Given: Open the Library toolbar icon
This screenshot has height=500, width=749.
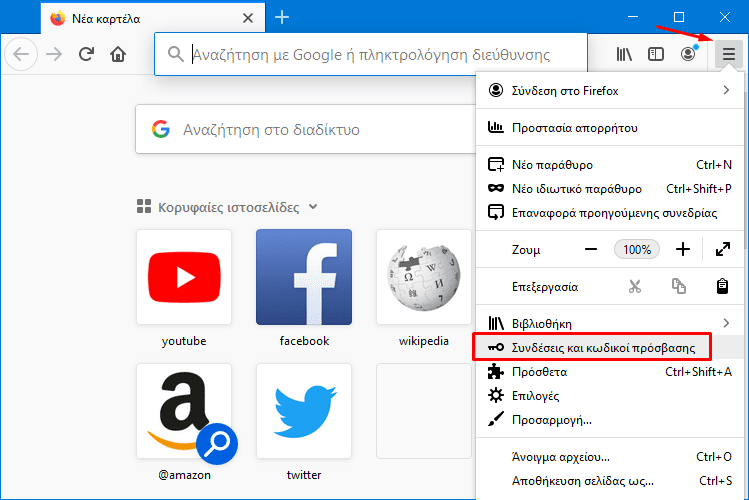Looking at the screenshot, I should tap(624, 54).
